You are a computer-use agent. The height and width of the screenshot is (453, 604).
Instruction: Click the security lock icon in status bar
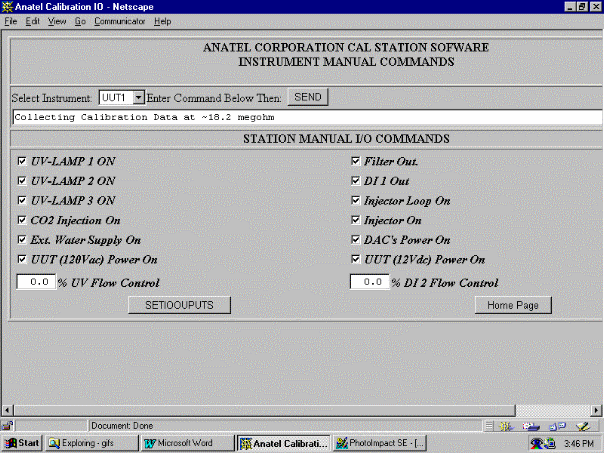[7, 426]
